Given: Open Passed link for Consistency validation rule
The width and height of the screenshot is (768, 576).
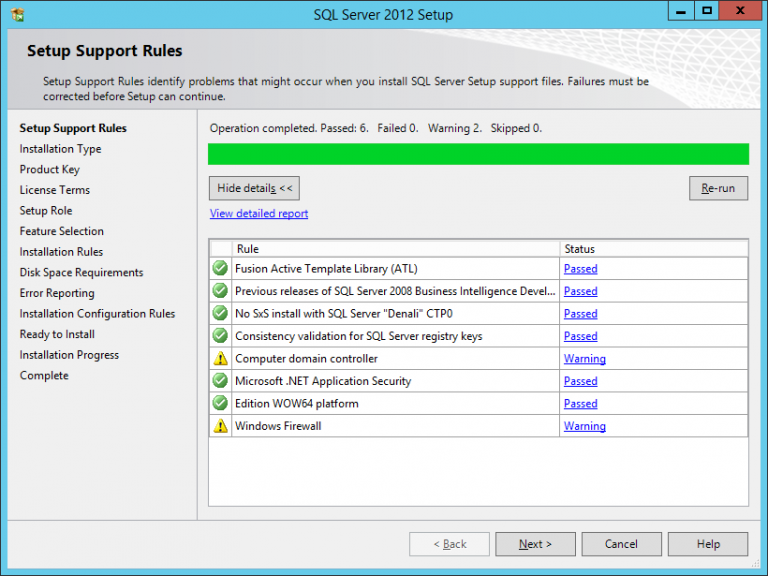Looking at the screenshot, I should (580, 336).
